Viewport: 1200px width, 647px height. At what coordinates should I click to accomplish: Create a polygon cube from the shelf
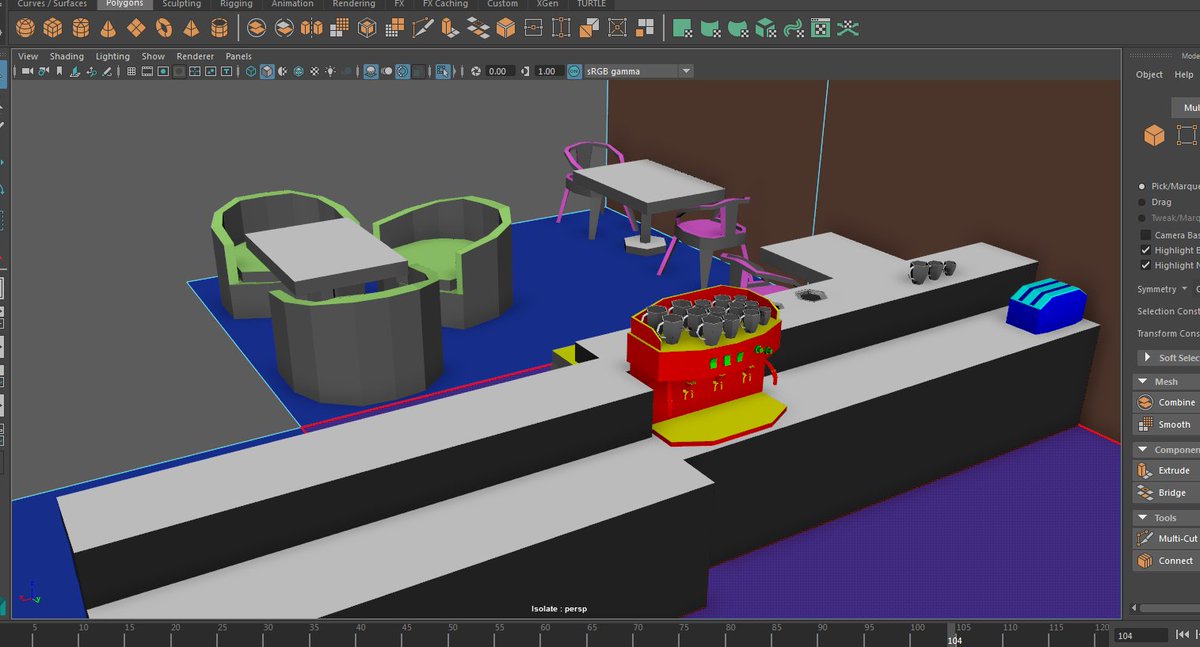[x=53, y=28]
